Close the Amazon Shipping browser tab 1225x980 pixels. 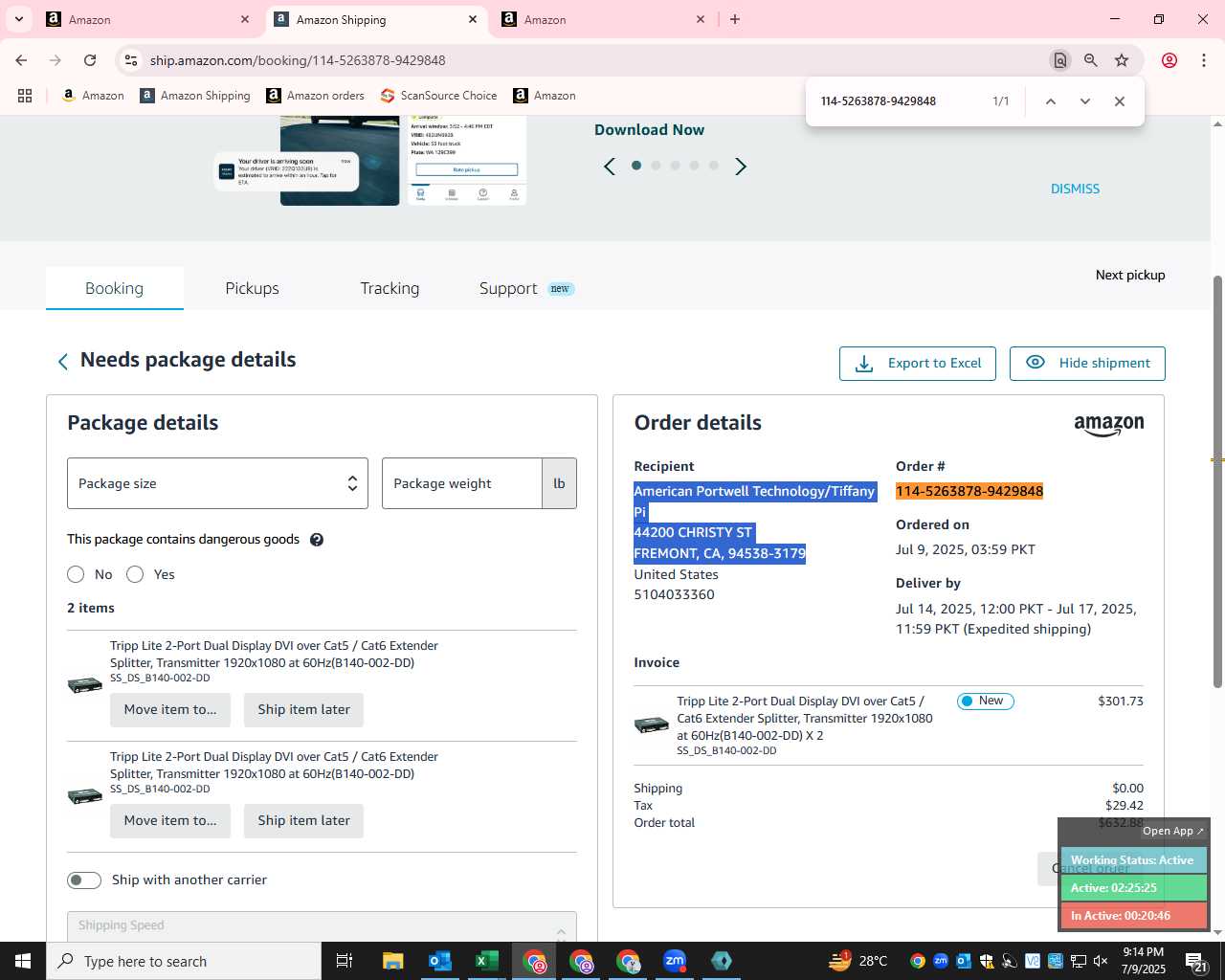pos(473,19)
